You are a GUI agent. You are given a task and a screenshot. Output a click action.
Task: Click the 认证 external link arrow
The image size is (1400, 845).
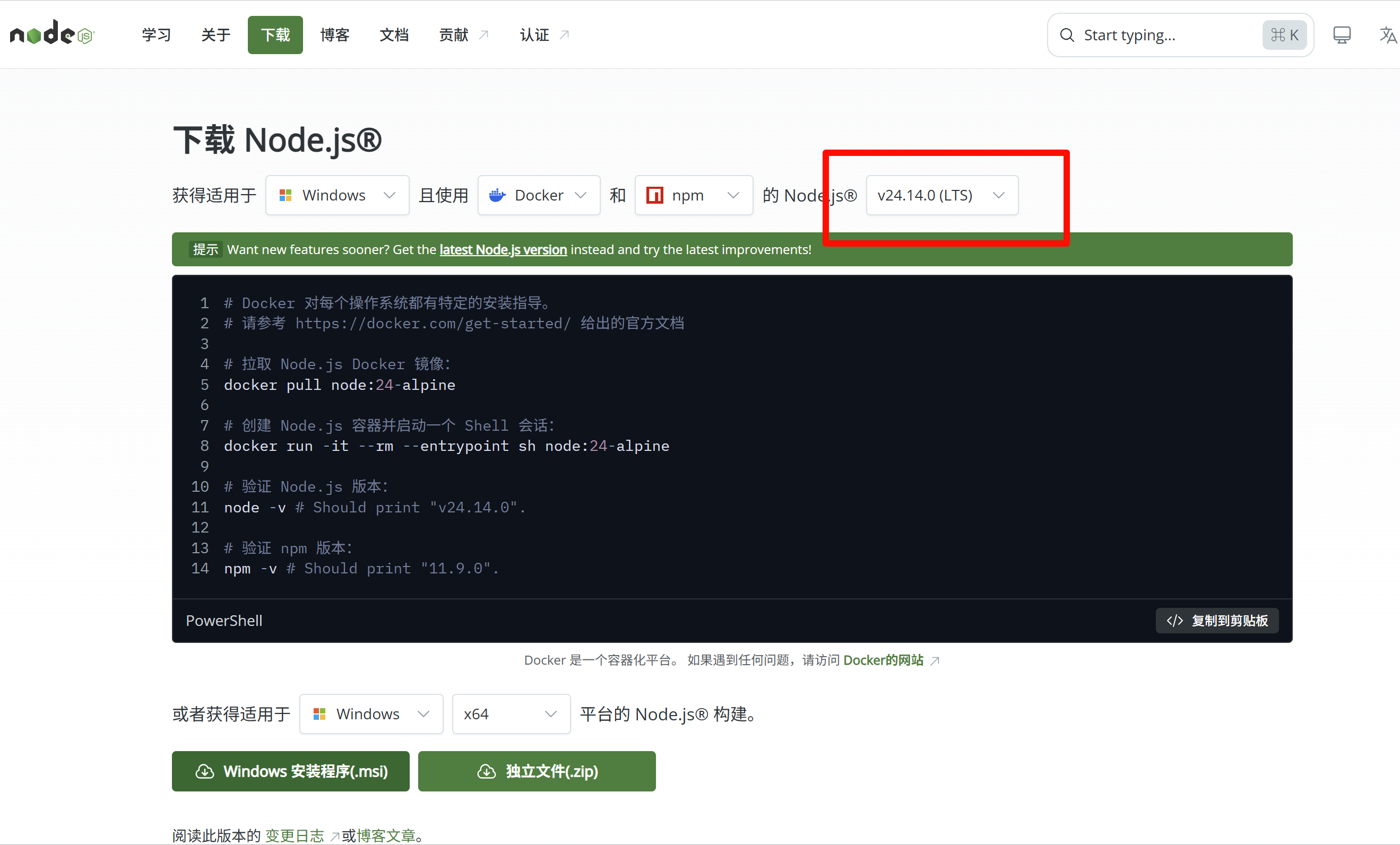pyautogui.click(x=564, y=35)
